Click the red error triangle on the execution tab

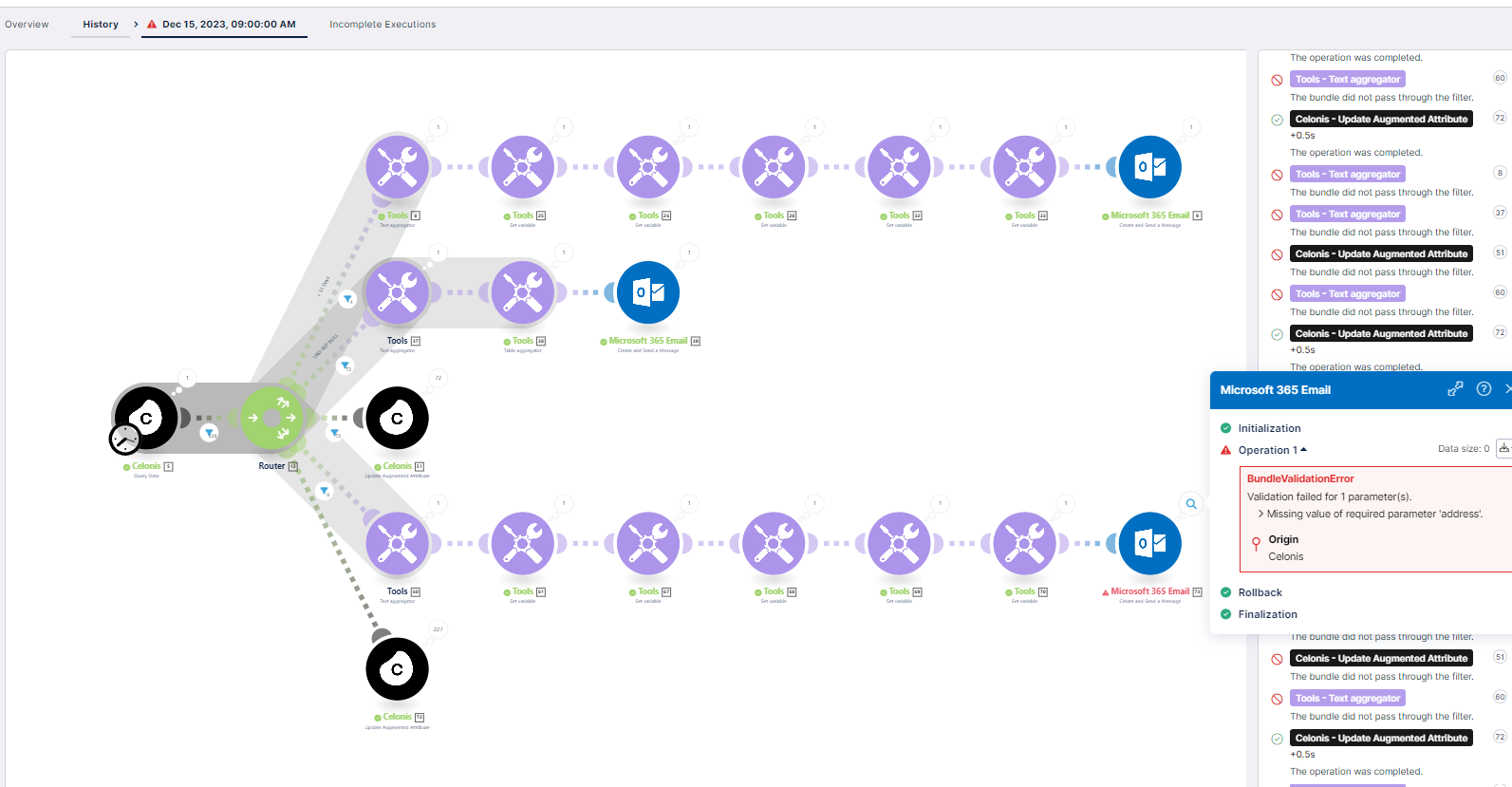coord(152,24)
